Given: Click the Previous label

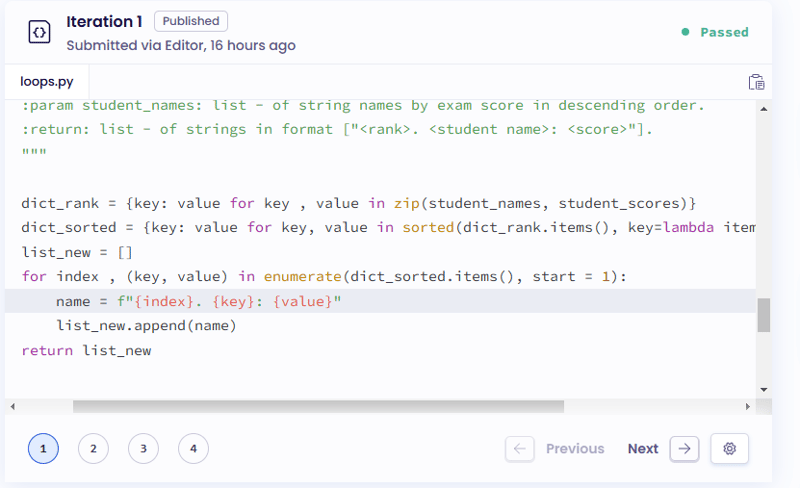Looking at the screenshot, I should point(575,449).
